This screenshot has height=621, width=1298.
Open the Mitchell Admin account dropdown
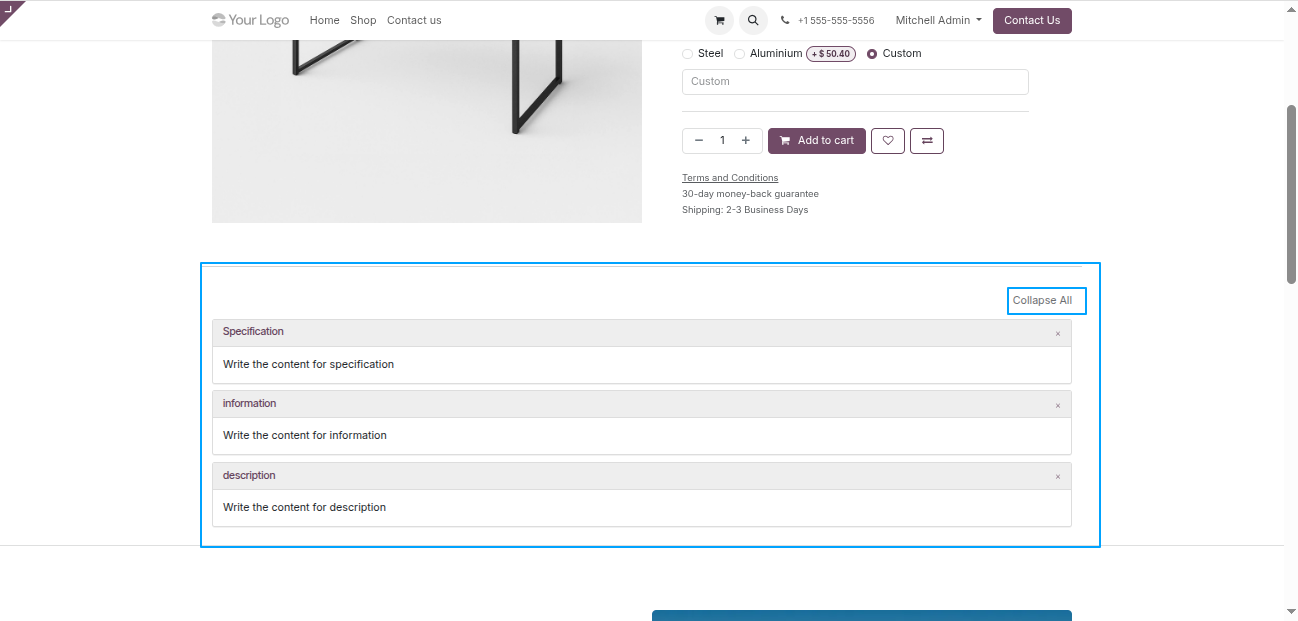[x=937, y=19]
